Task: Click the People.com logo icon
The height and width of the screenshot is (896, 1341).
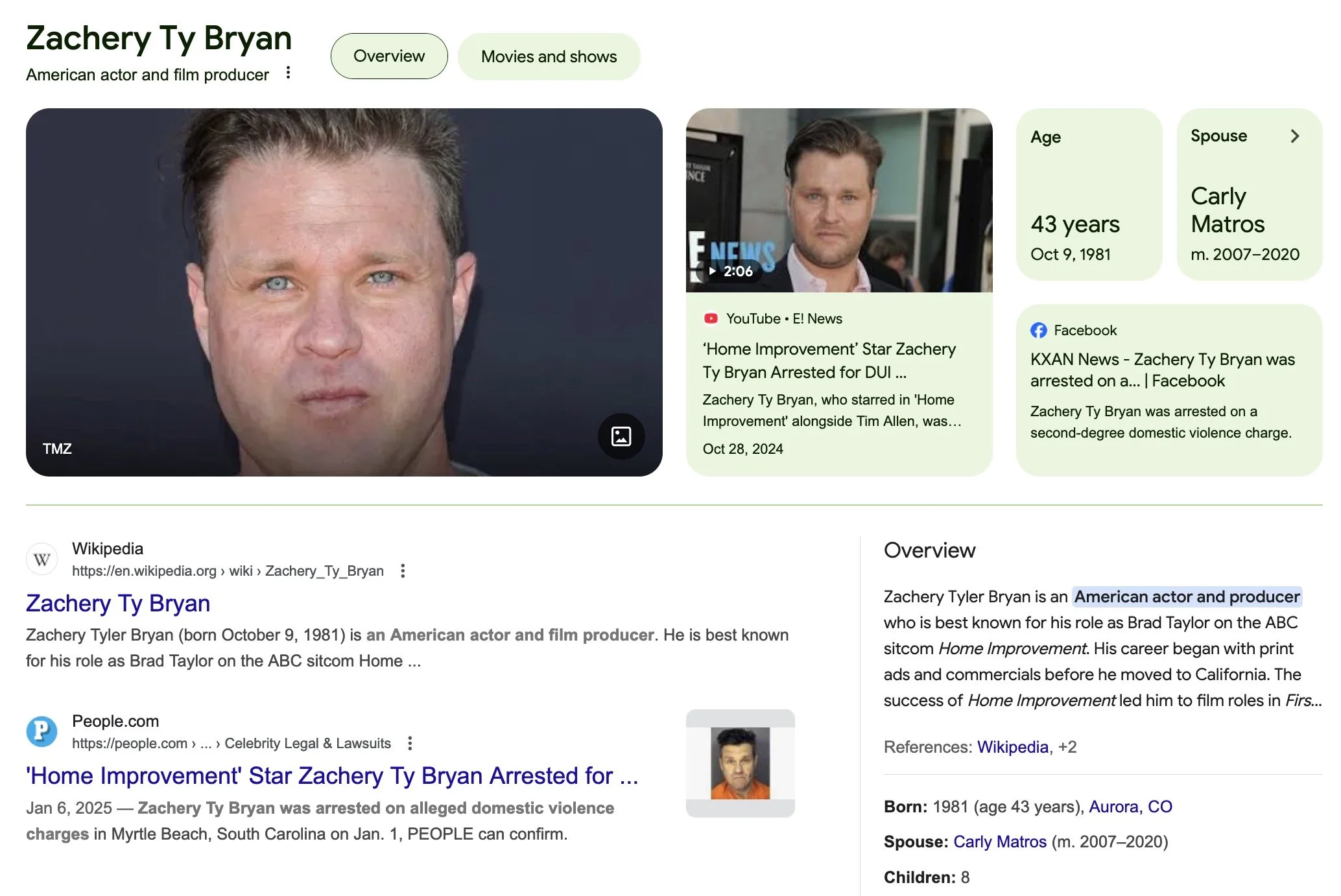Action: coord(42,731)
